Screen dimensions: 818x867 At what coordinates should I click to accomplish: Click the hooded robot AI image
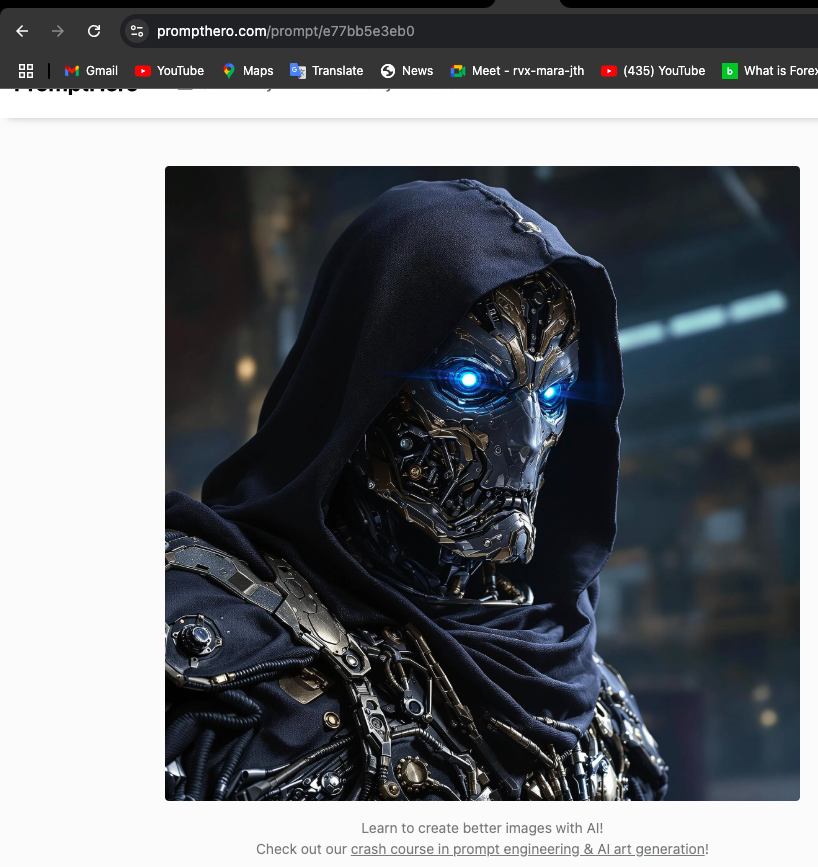coord(482,483)
